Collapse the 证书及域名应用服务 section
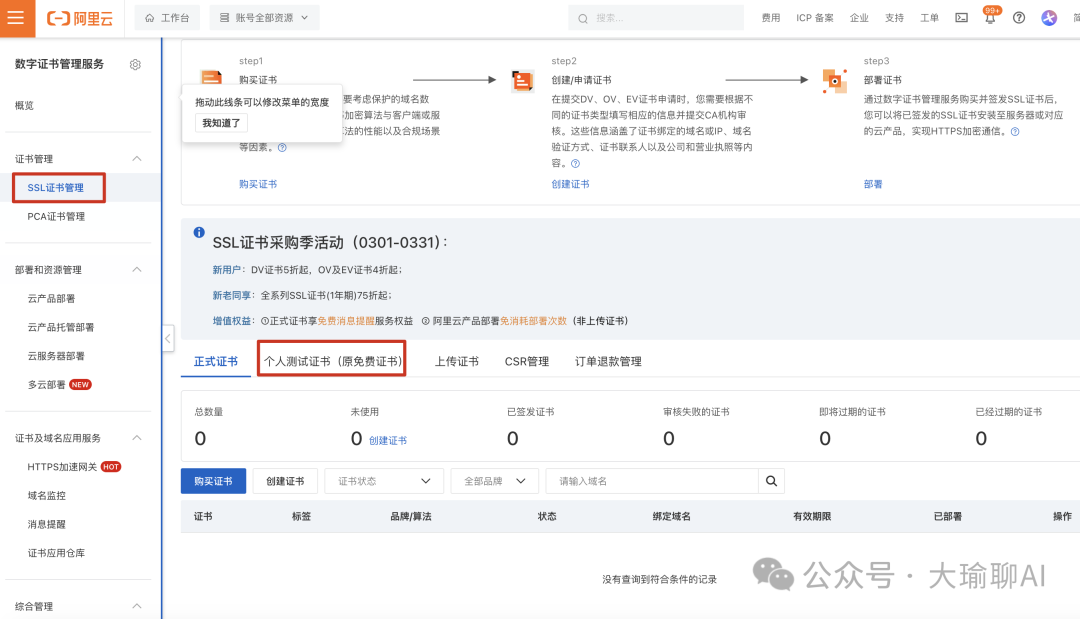1080x619 pixels. 137,438
